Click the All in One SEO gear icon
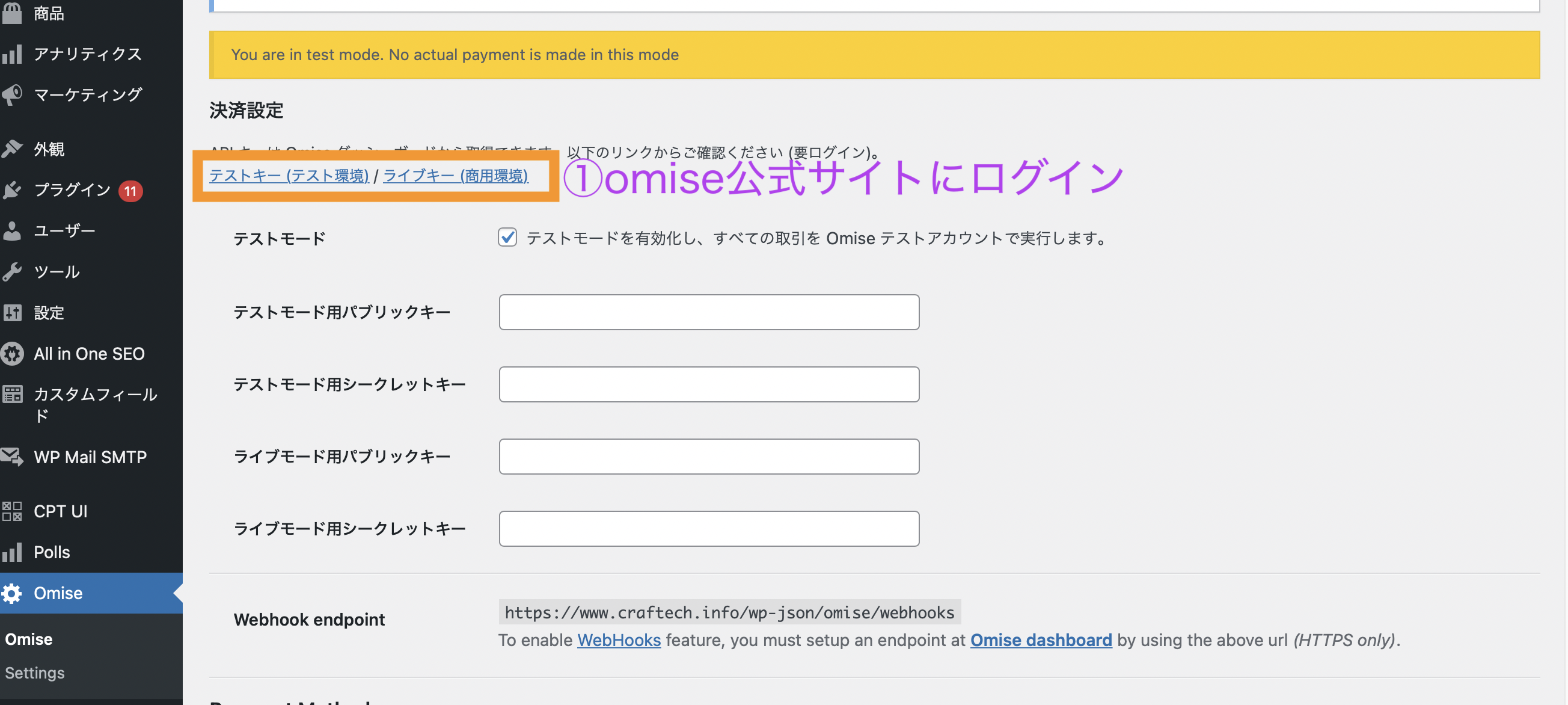 tap(12, 354)
